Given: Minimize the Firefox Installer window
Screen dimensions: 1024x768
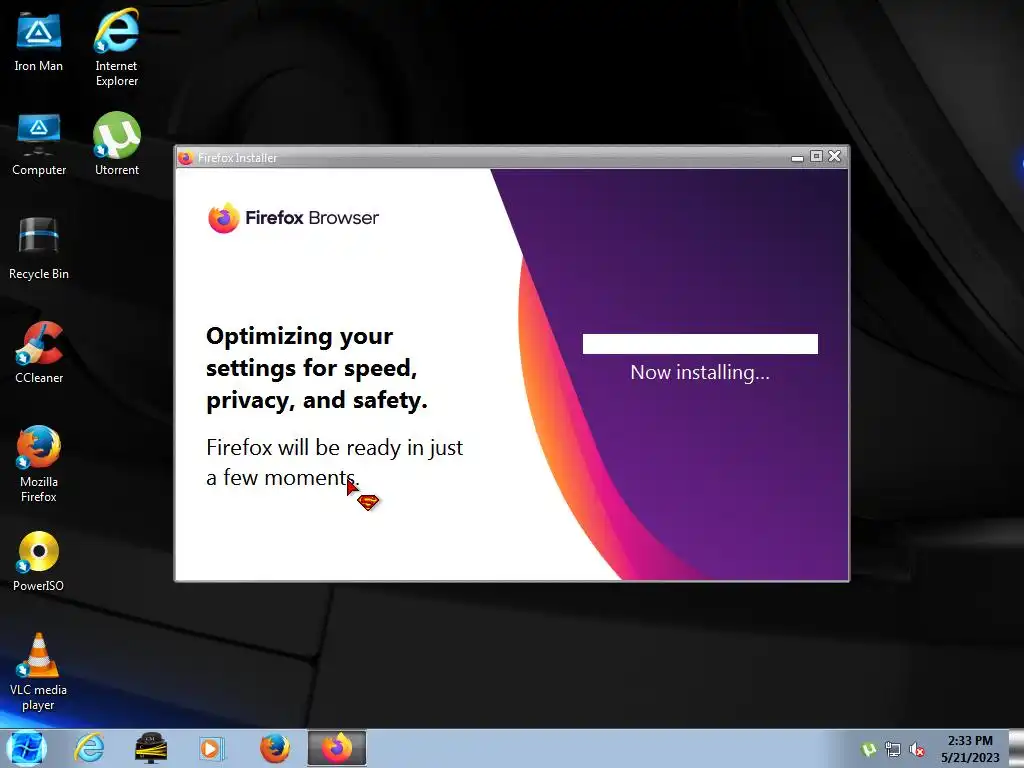Looking at the screenshot, I should click(x=797, y=157).
